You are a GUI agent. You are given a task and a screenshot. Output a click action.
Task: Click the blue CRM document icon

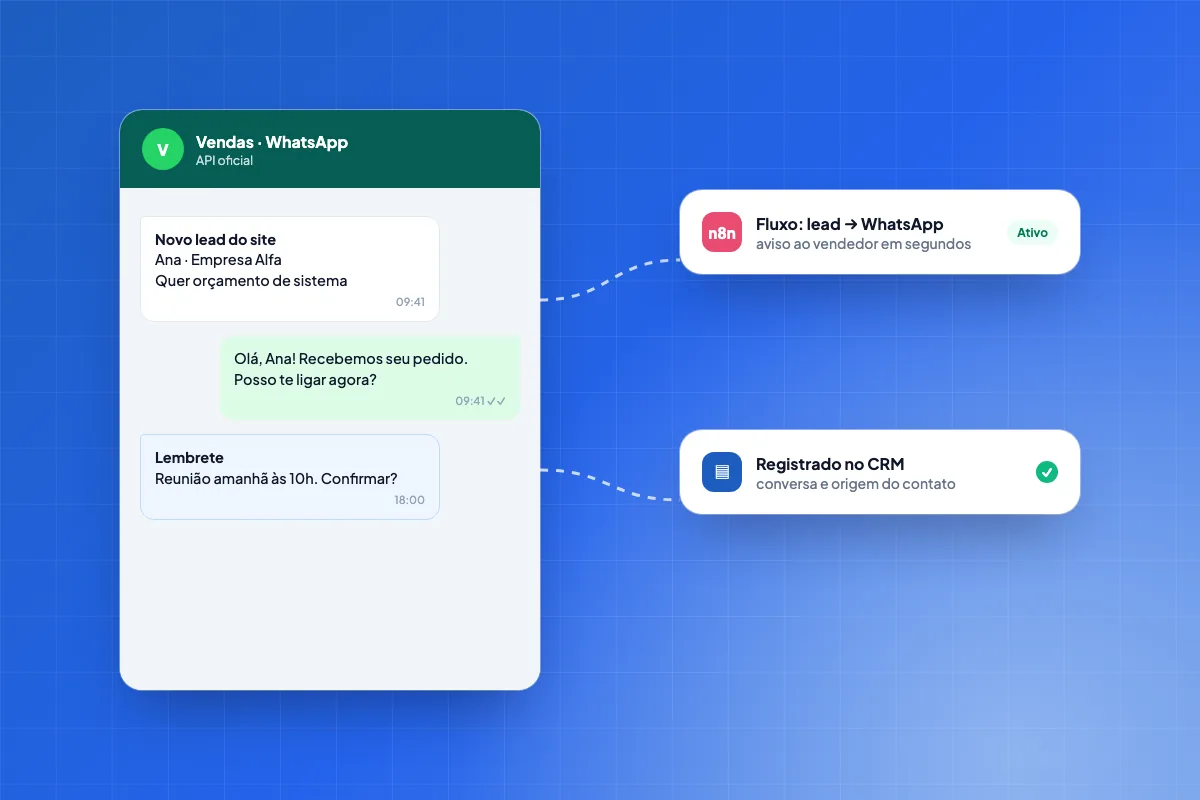point(722,472)
